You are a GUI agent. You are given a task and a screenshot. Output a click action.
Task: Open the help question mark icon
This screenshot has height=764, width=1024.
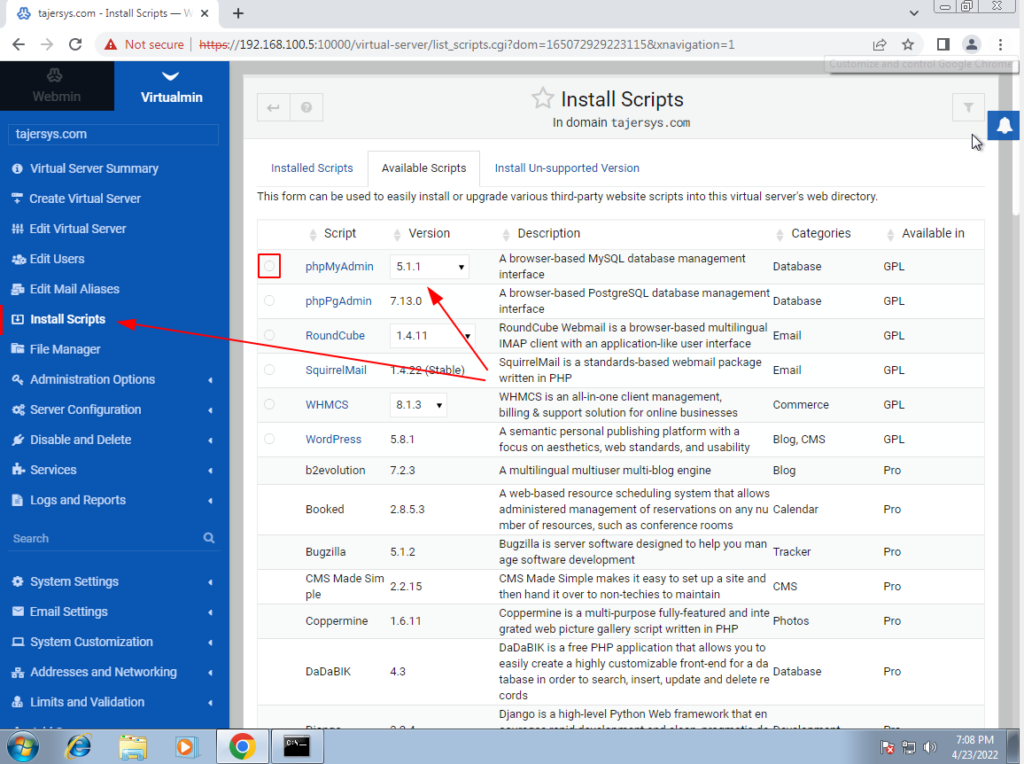(x=306, y=108)
